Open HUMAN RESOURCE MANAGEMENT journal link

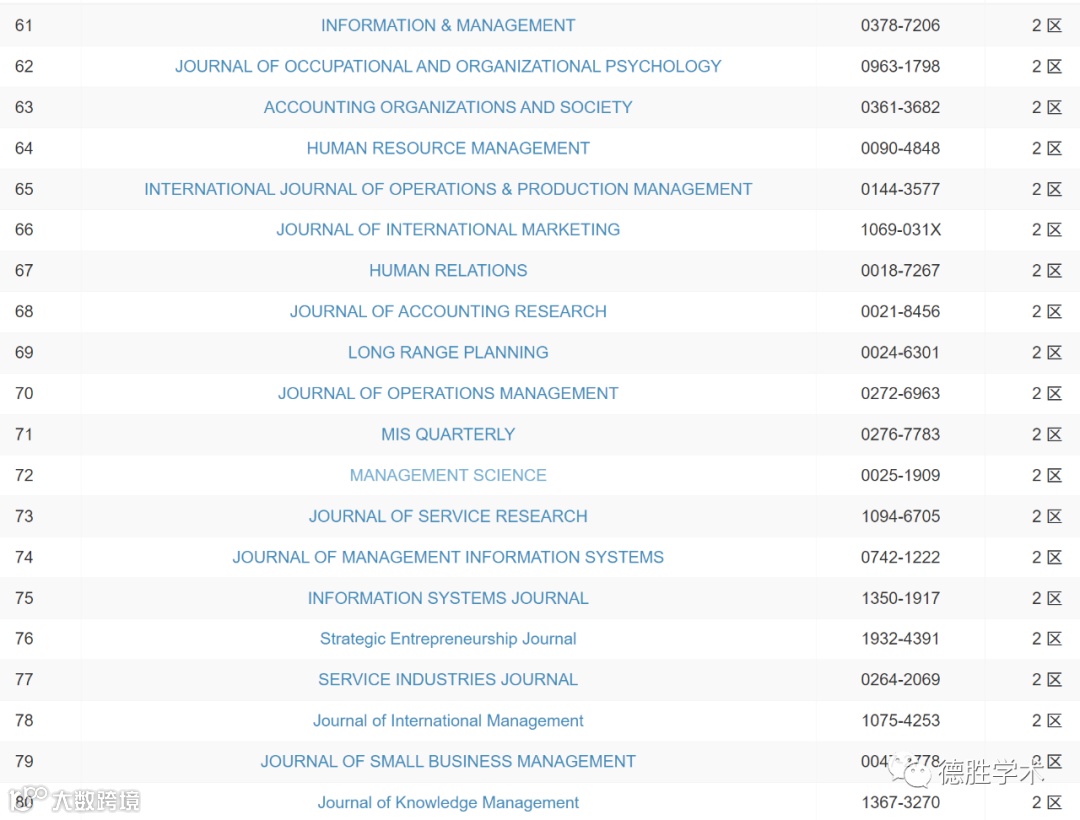[448, 148]
